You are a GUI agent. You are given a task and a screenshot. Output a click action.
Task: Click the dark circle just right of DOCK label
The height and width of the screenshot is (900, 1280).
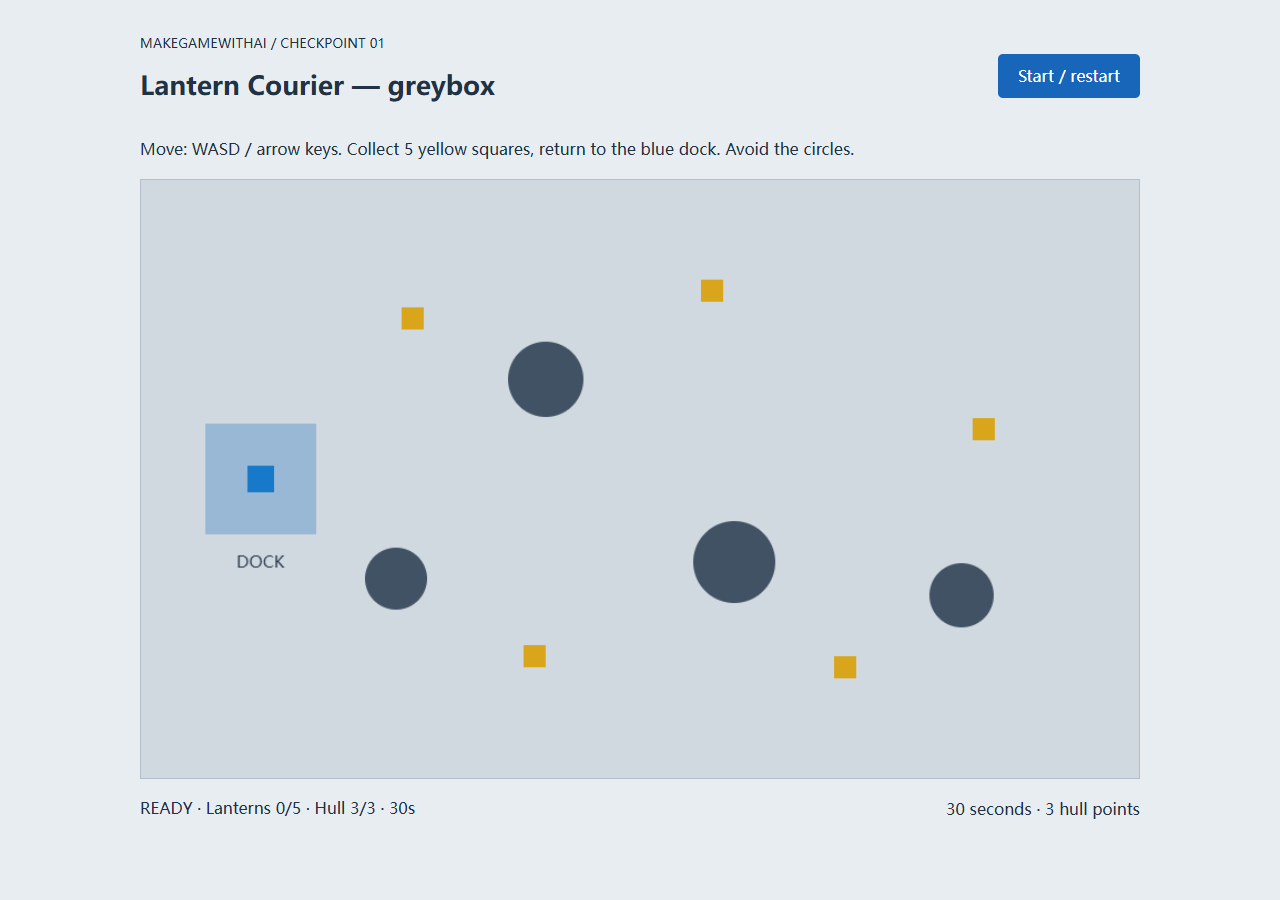pos(396,578)
